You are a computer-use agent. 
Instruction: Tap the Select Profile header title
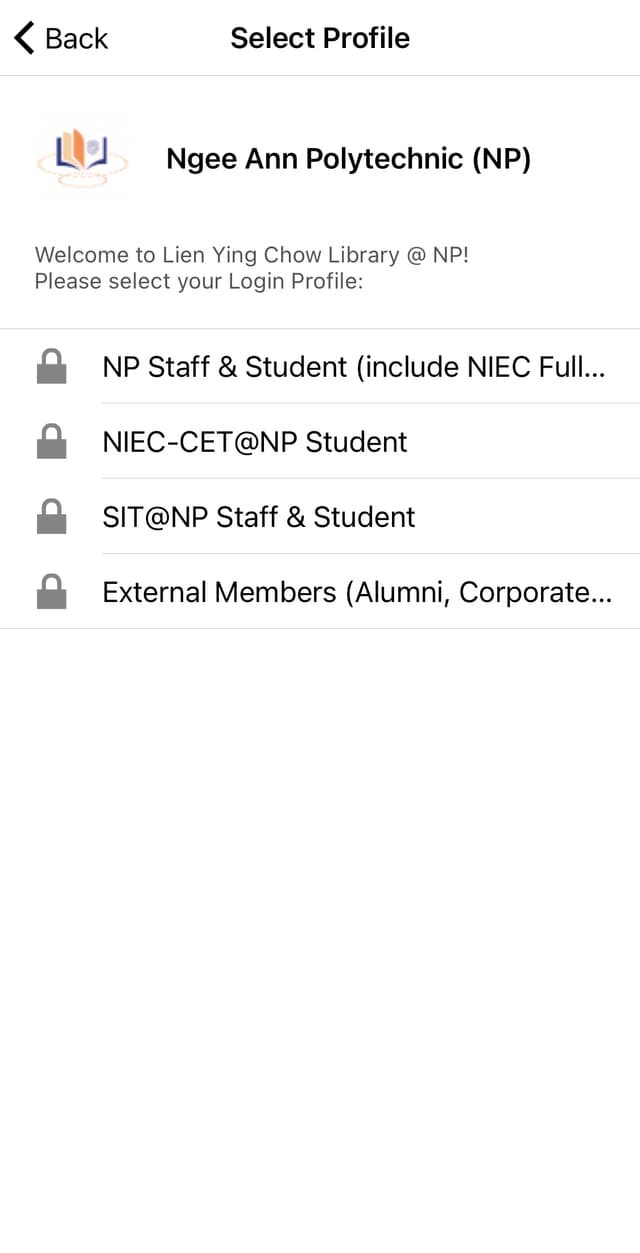(320, 38)
